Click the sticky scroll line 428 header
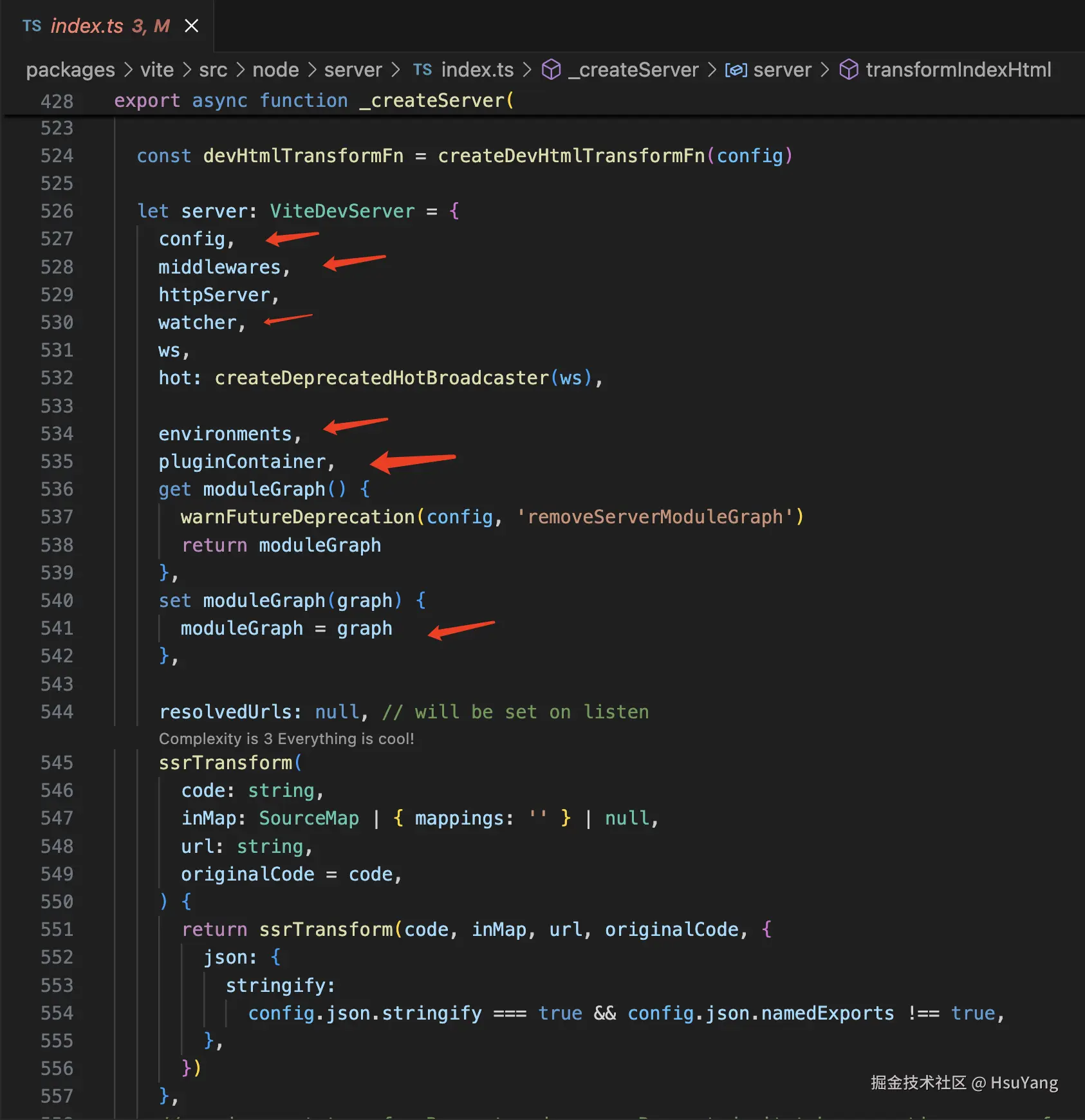The image size is (1085, 1120). coord(542,101)
